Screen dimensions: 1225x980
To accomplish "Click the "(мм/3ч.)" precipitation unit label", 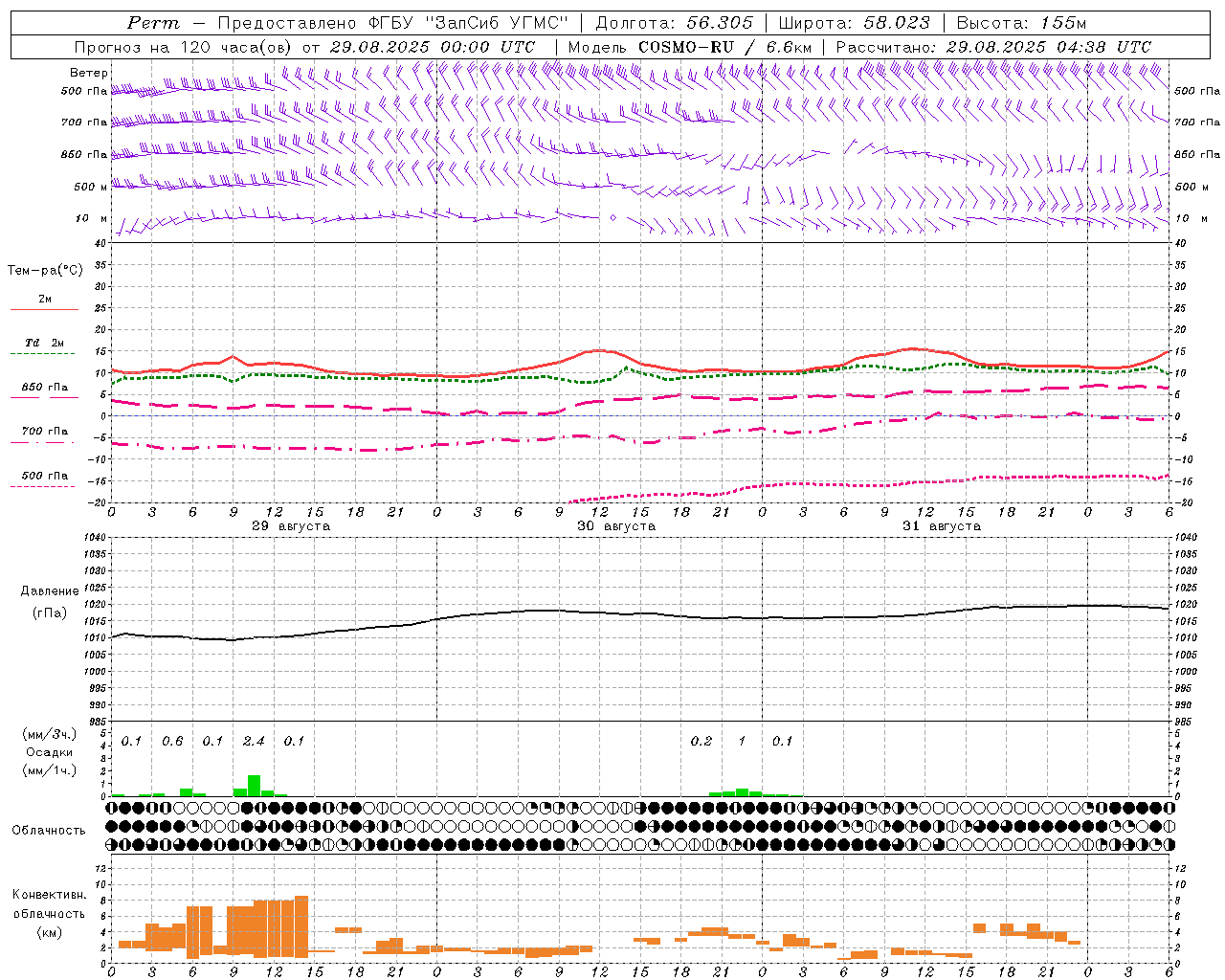I will tap(50, 734).
